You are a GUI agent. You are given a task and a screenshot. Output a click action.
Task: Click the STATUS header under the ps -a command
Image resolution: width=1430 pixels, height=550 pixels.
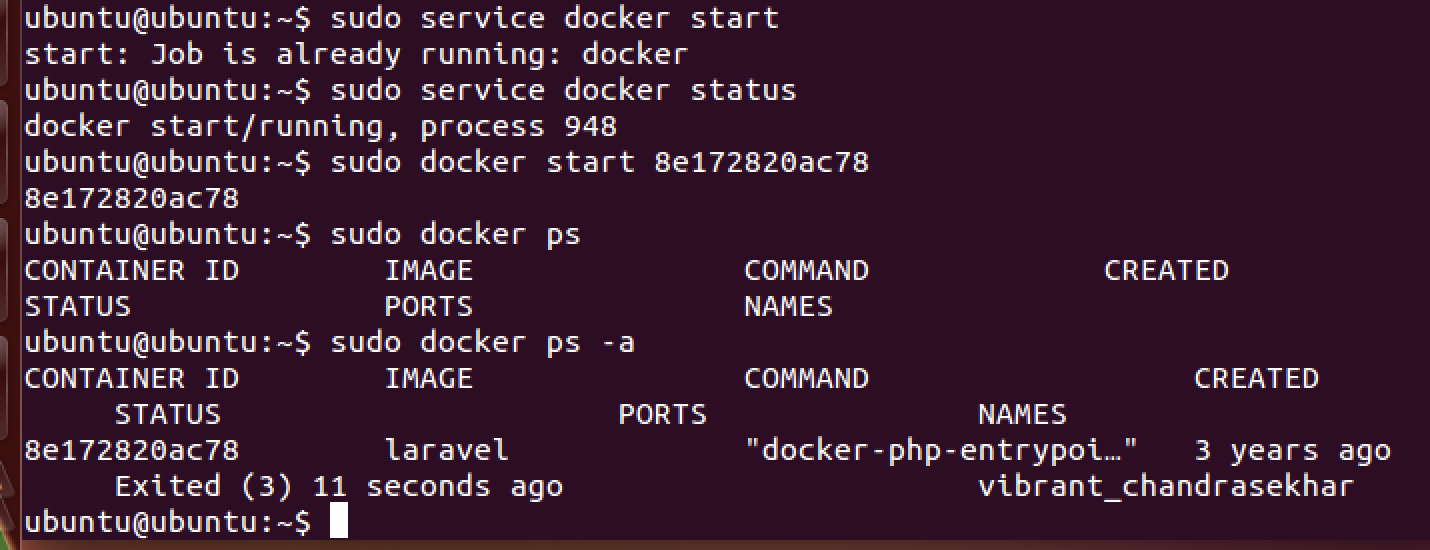(167, 414)
